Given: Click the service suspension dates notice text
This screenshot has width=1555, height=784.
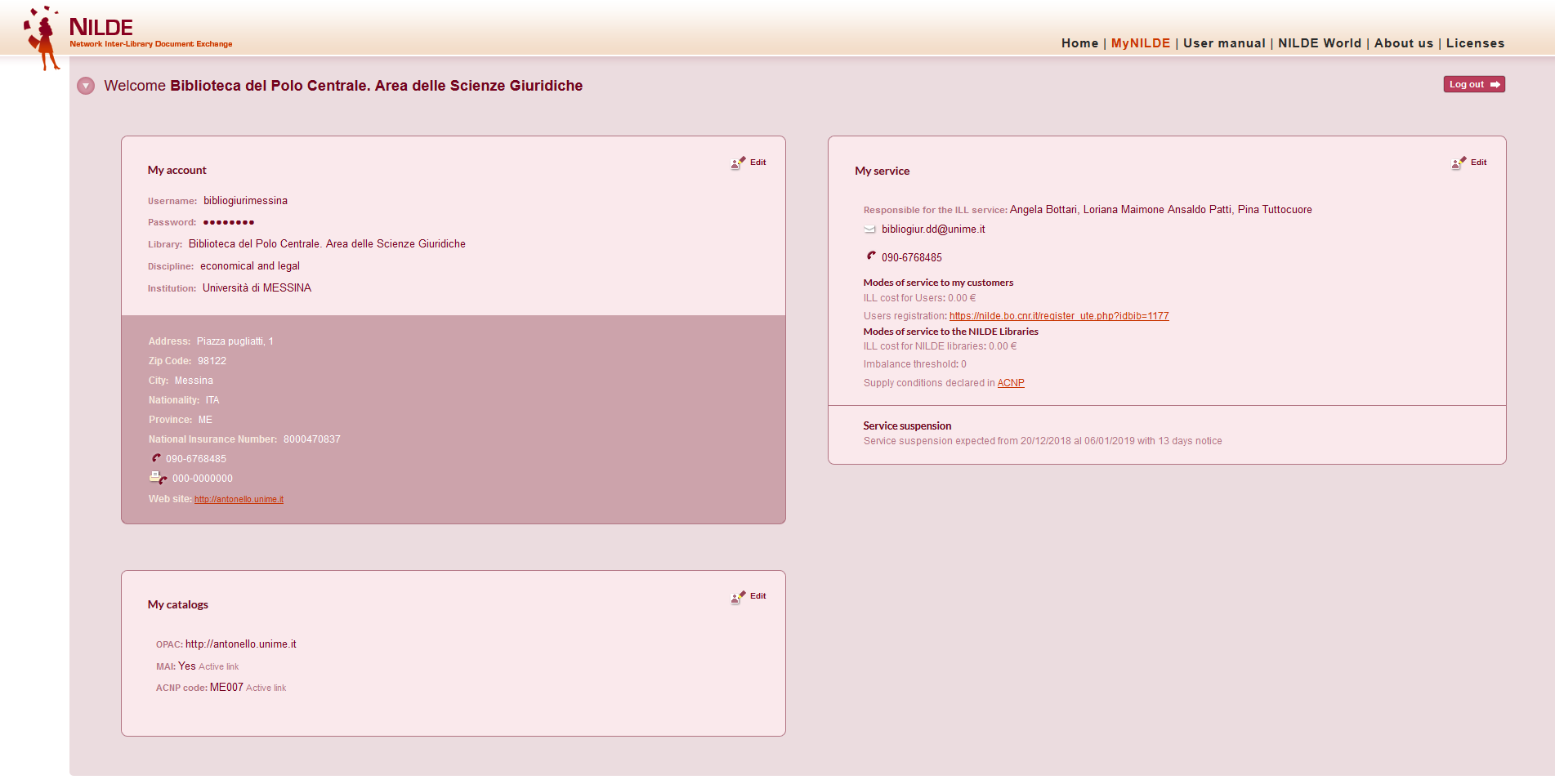Looking at the screenshot, I should click(x=1043, y=441).
